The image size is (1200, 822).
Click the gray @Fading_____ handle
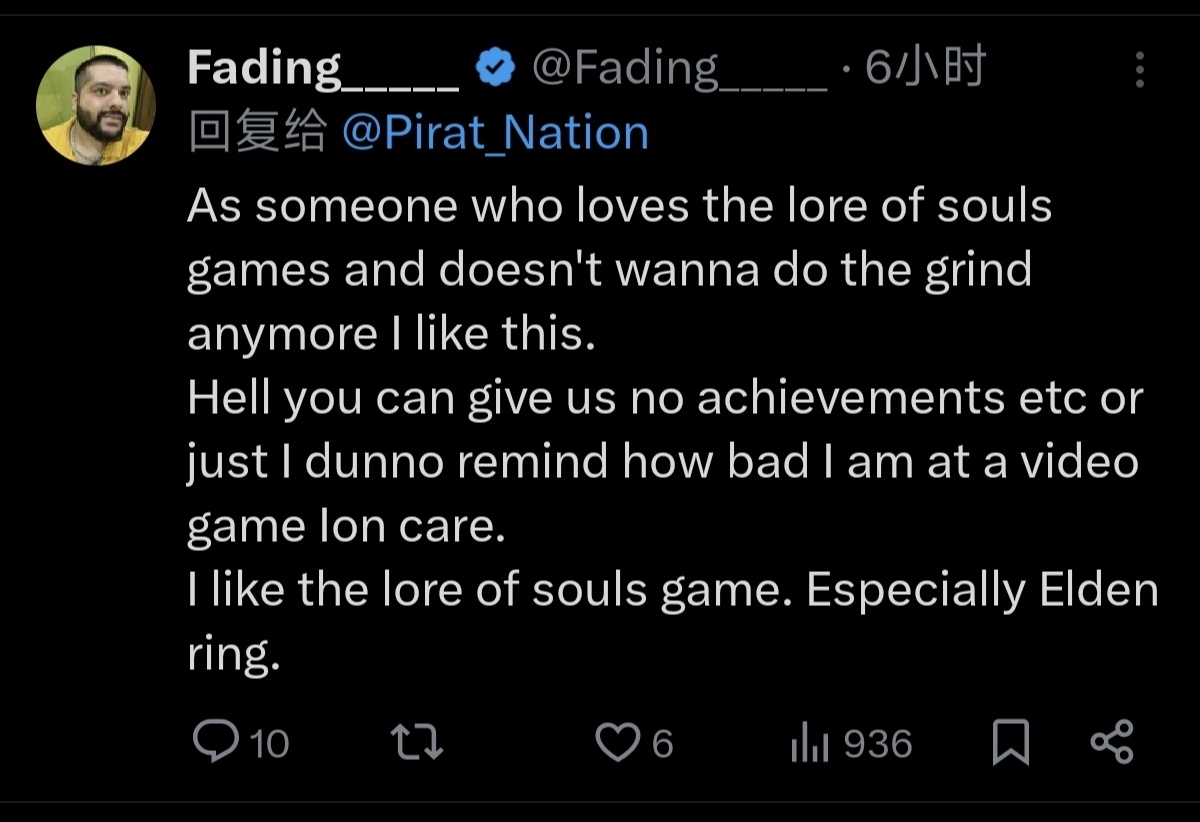678,68
